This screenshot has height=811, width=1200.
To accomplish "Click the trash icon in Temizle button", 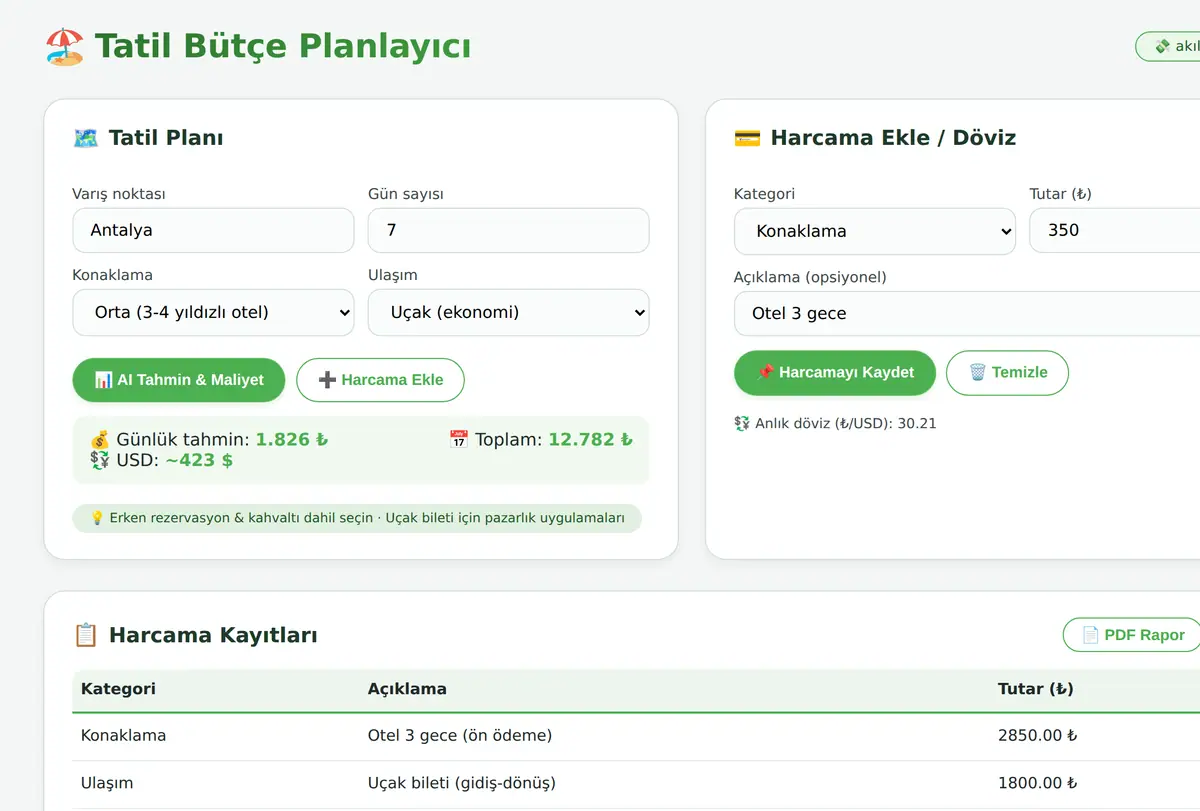I will (x=977, y=372).
